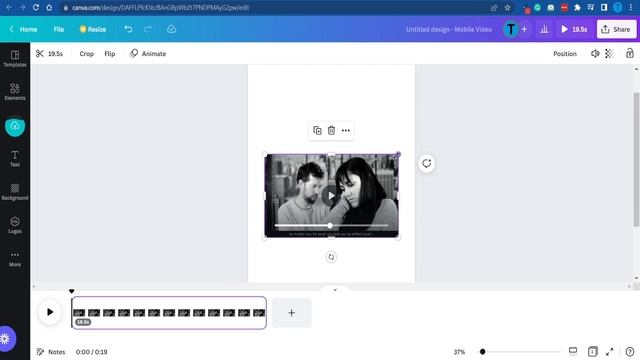Redo the last action
640x360 pixels.
pos(147,29)
